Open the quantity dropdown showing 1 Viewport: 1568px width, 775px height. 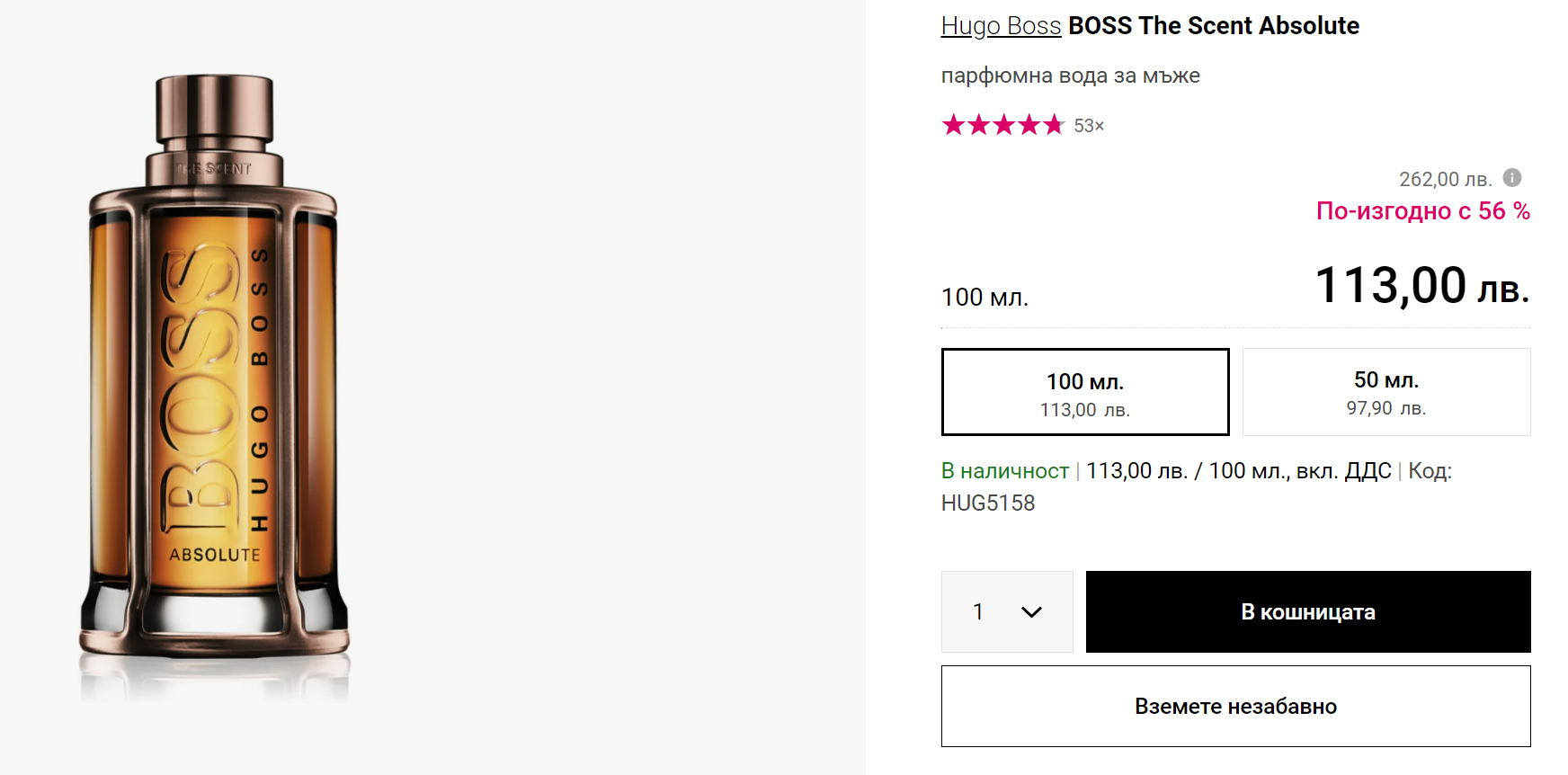(1006, 612)
